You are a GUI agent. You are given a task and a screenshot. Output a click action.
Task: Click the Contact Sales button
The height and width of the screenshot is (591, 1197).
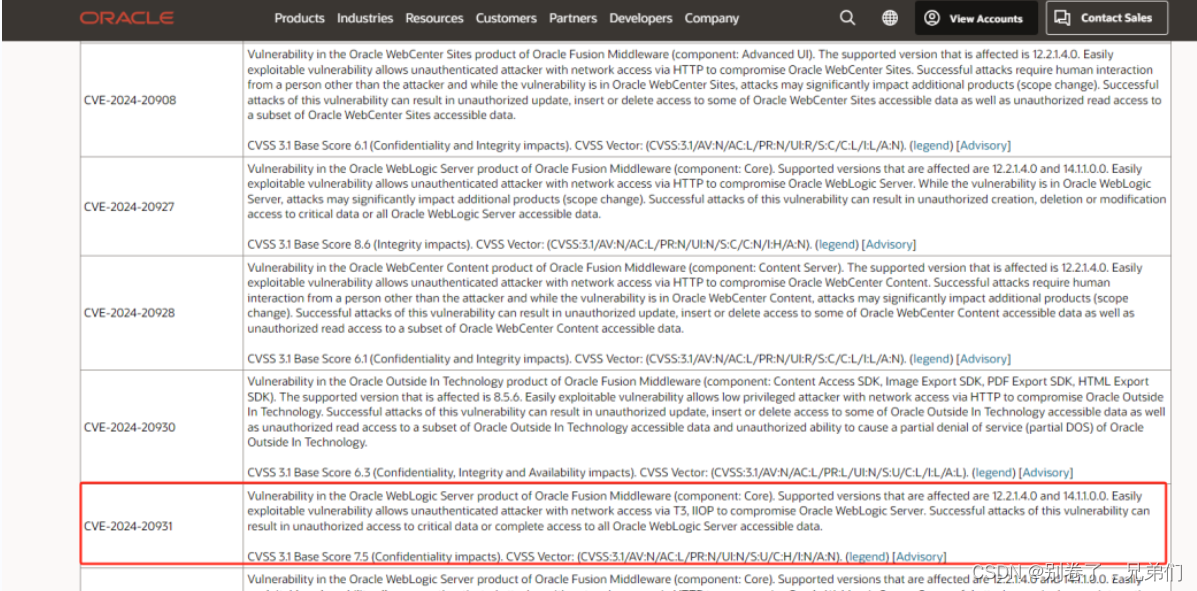click(1107, 18)
